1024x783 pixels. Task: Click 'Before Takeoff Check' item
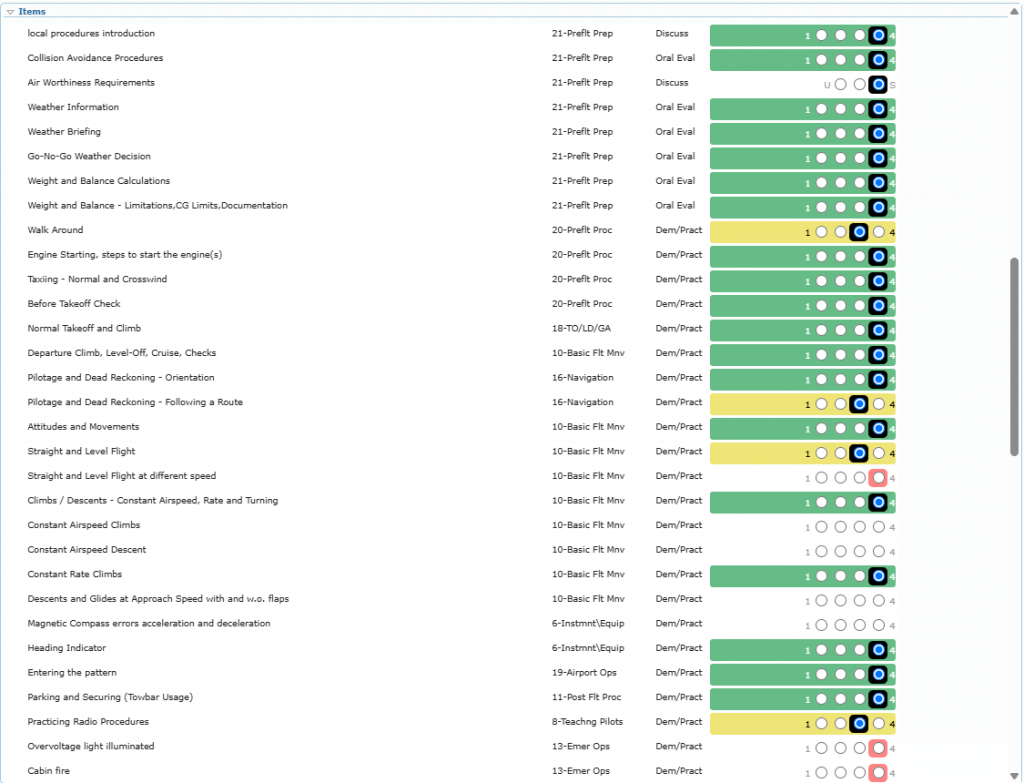74,304
